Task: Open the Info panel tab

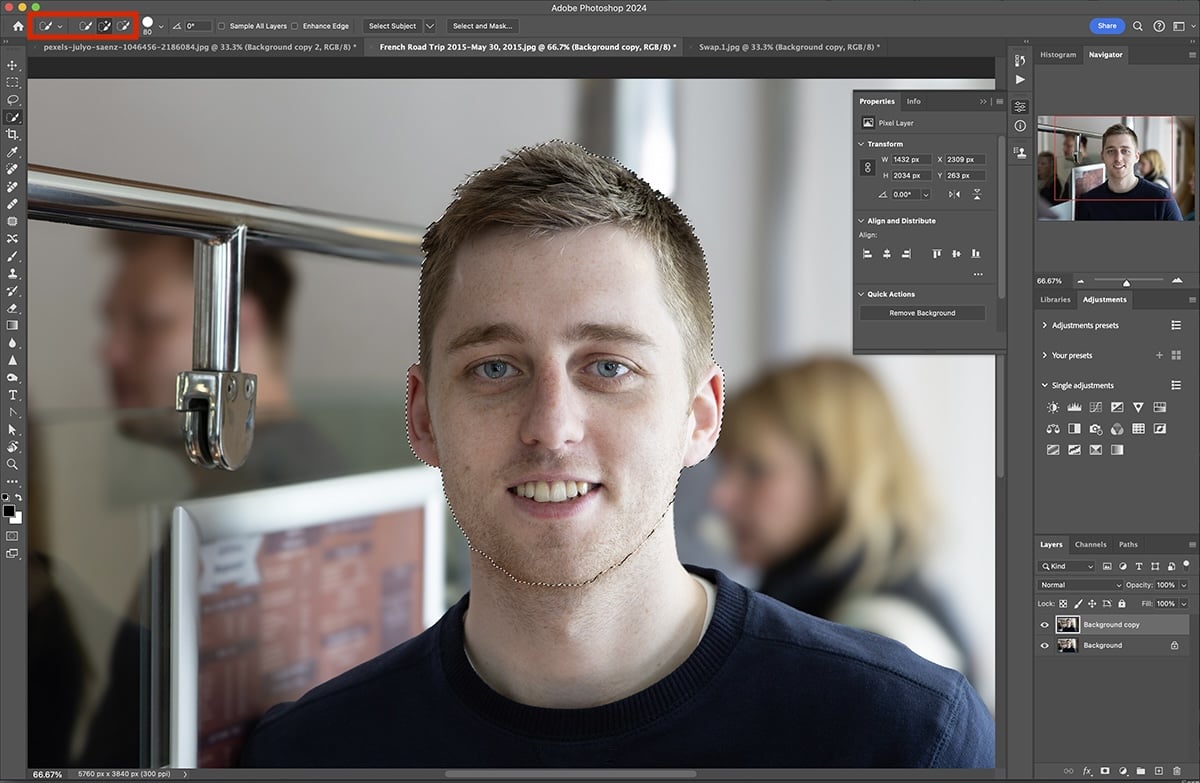Action: 913,101
